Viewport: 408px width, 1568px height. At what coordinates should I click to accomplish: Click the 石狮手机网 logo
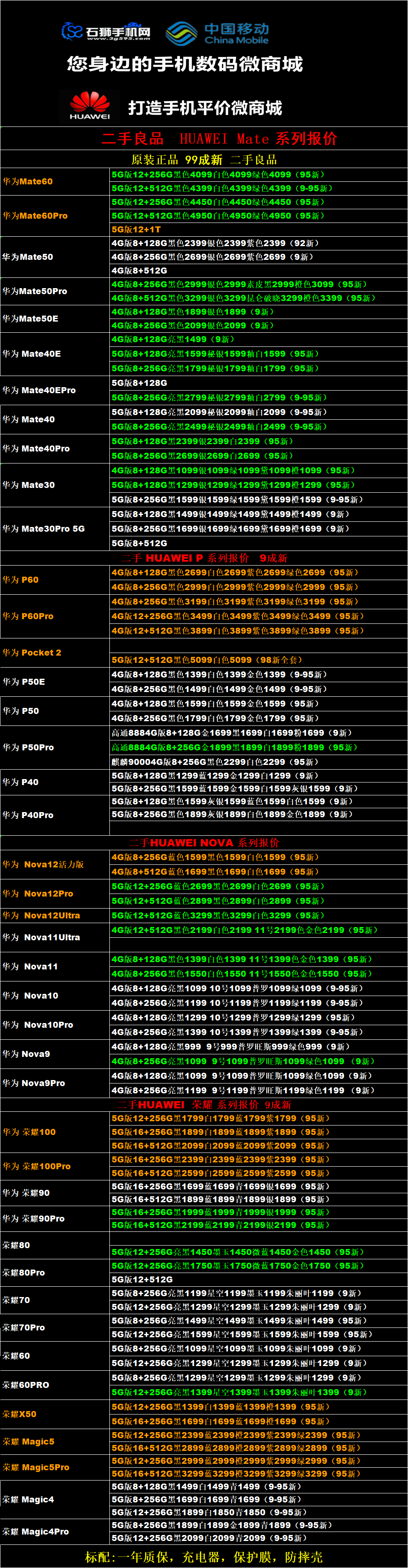106,32
